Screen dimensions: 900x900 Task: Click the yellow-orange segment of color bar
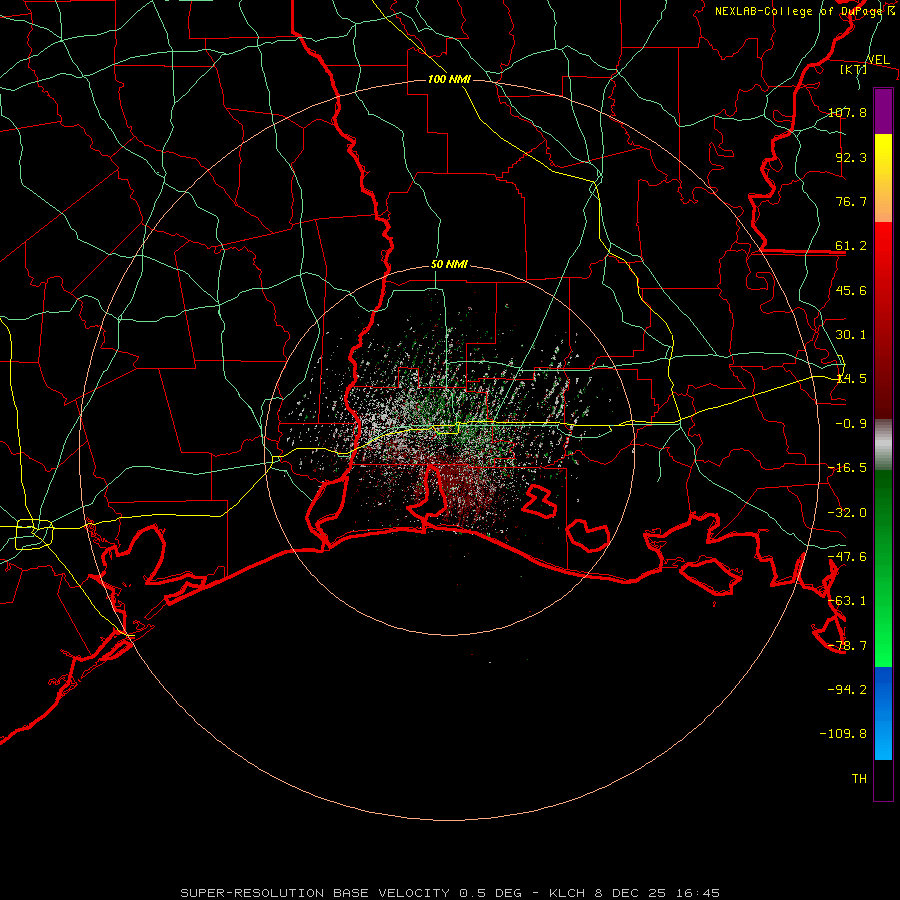(x=883, y=178)
